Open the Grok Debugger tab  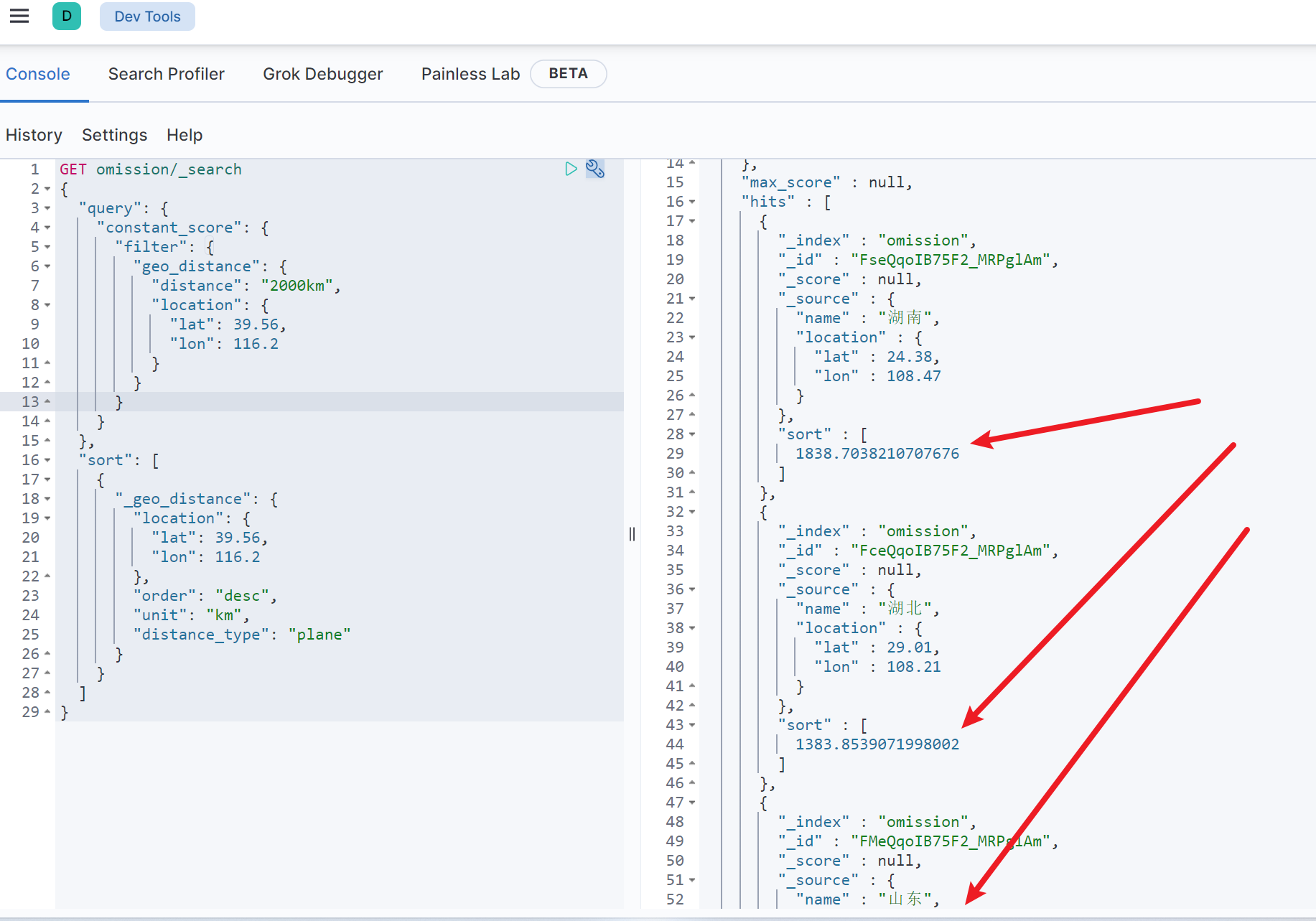tap(323, 74)
